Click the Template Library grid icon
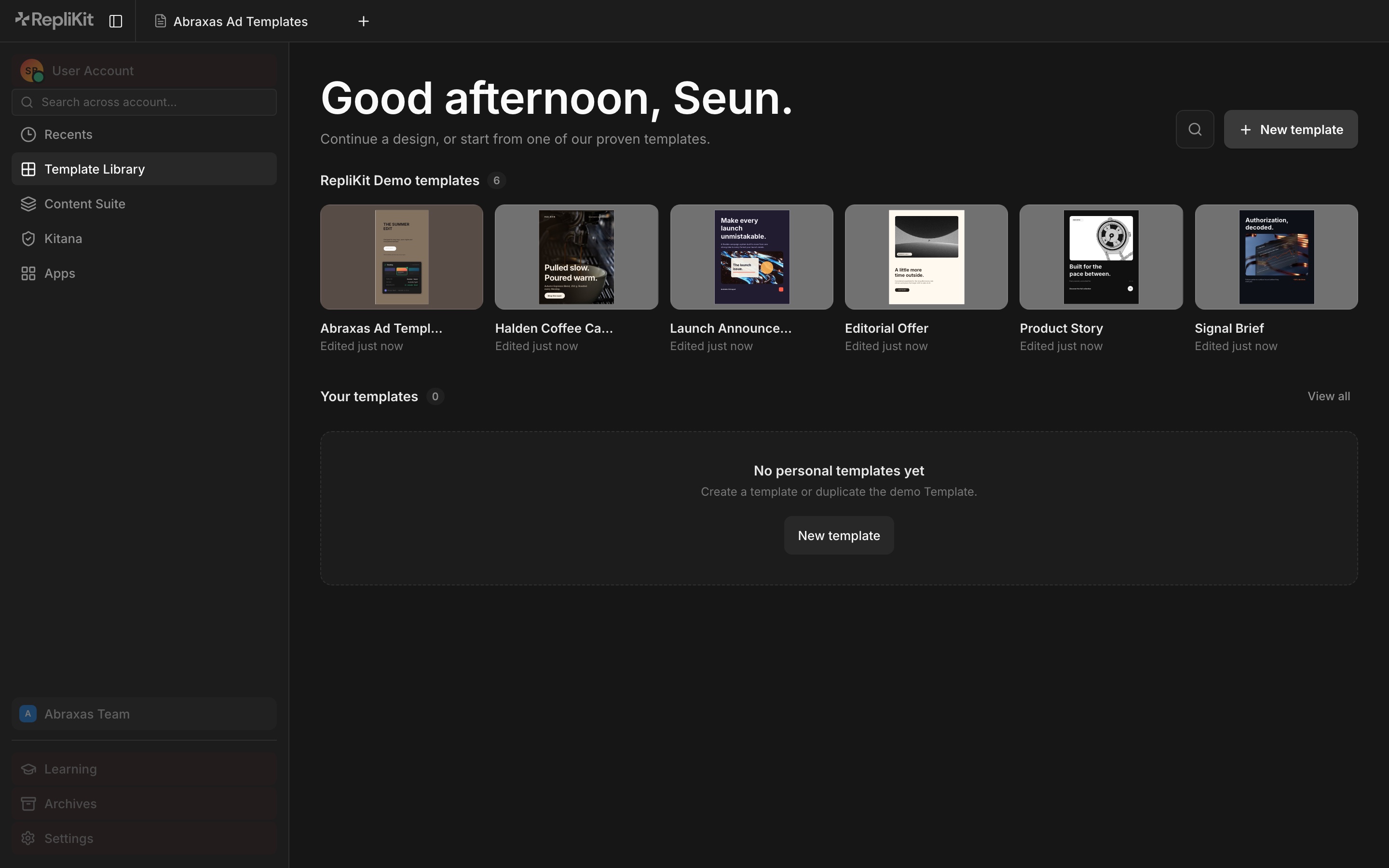 (x=28, y=169)
